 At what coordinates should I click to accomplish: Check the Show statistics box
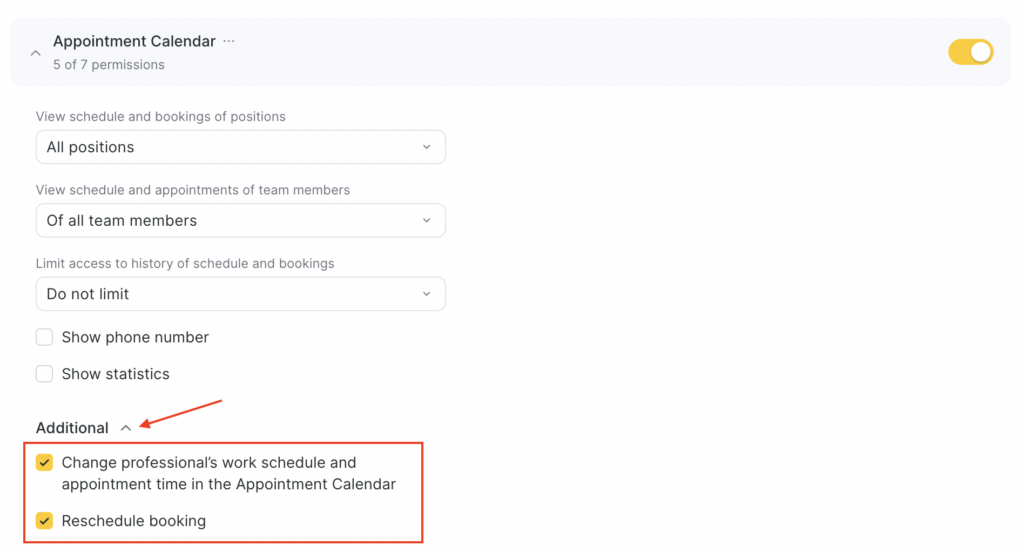(44, 374)
